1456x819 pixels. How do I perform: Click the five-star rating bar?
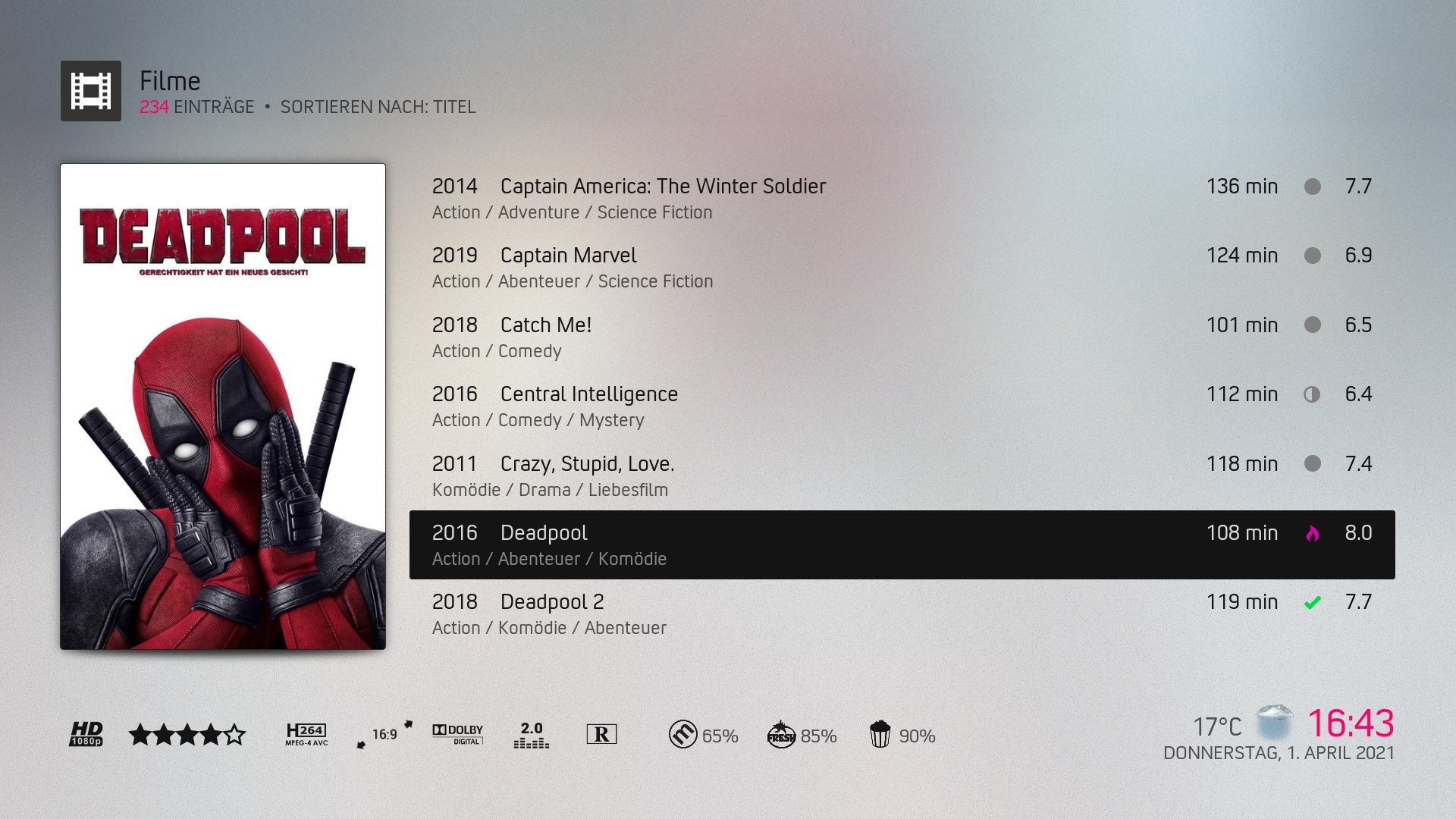(x=187, y=734)
